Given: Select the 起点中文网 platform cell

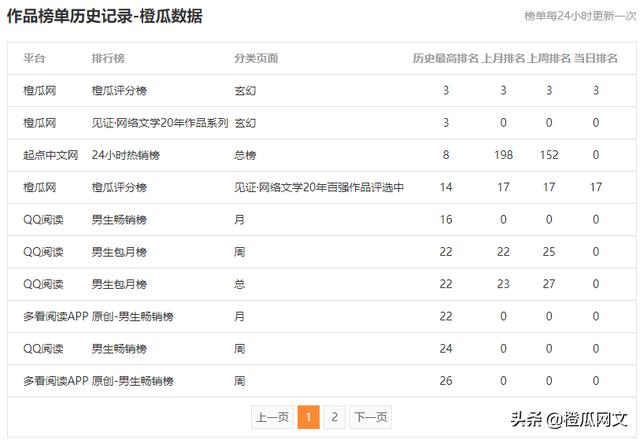Looking at the screenshot, I should (51, 155).
